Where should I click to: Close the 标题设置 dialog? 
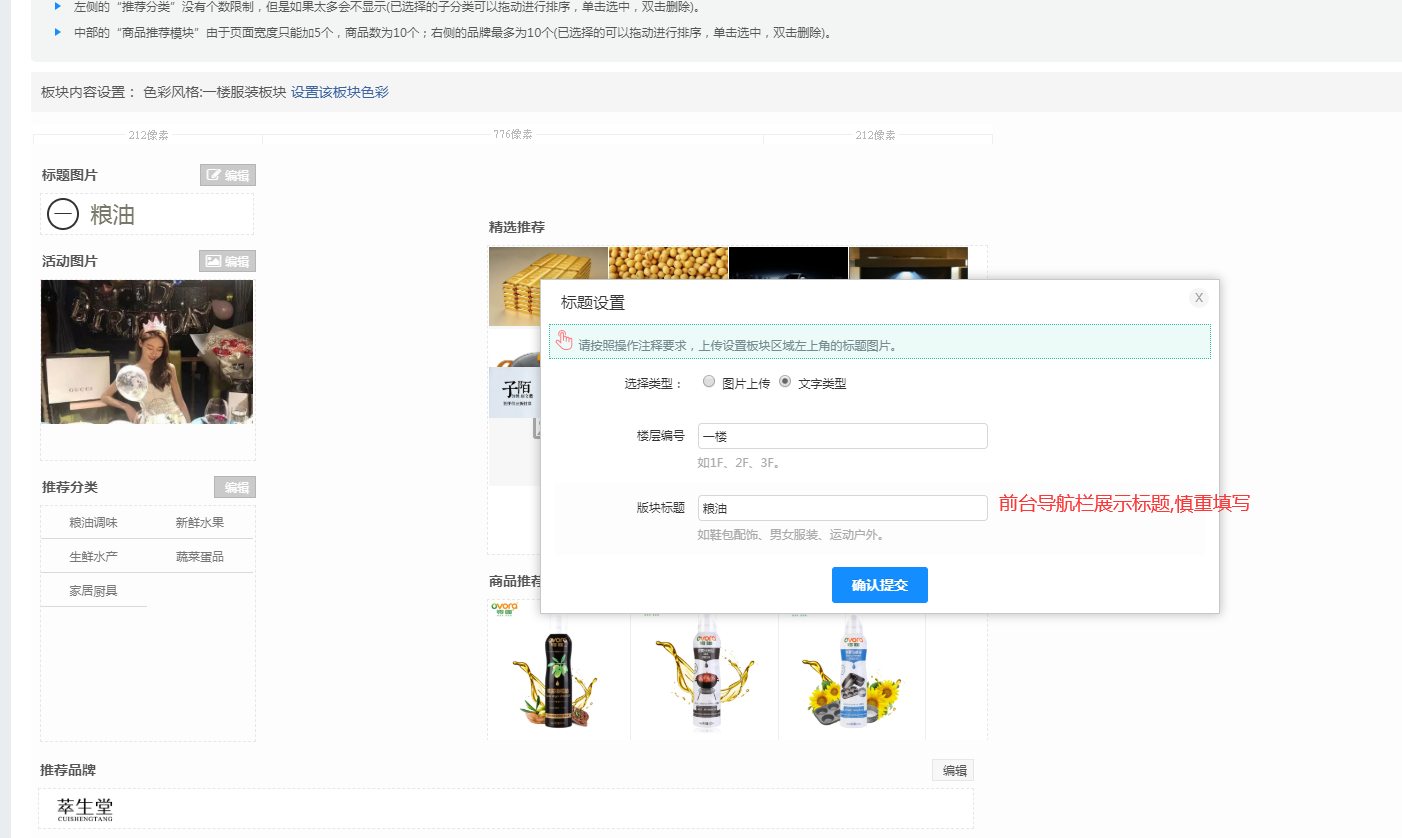click(x=1198, y=298)
